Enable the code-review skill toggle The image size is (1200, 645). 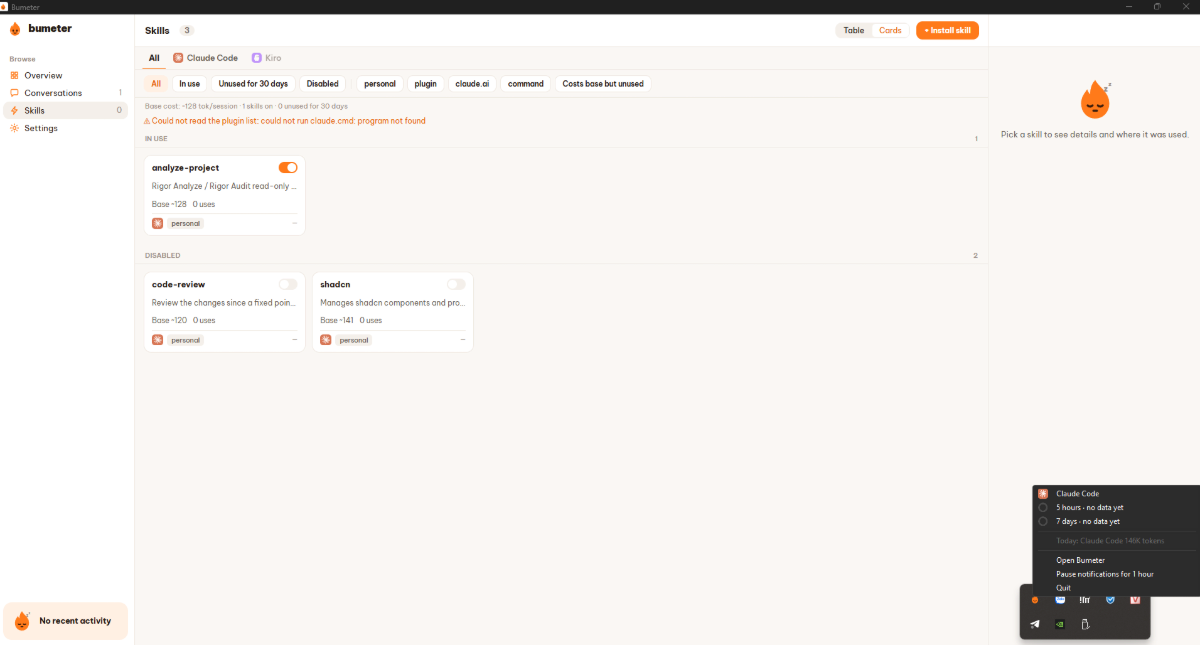(288, 284)
